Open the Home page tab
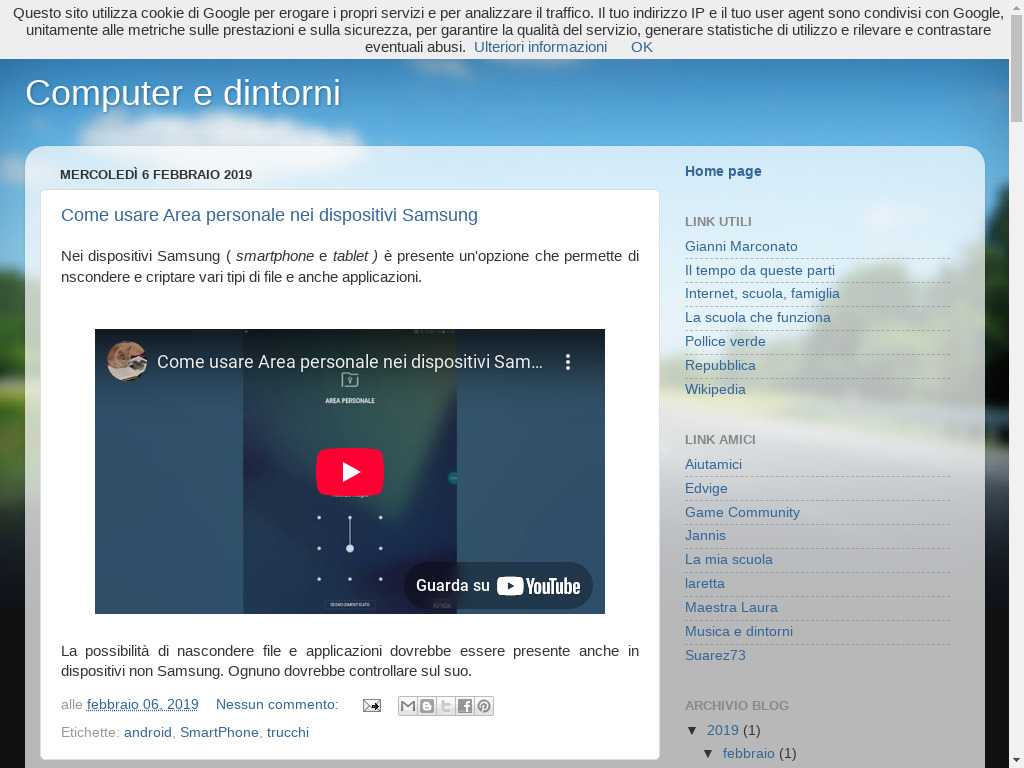1024x768 pixels. pyautogui.click(x=723, y=171)
